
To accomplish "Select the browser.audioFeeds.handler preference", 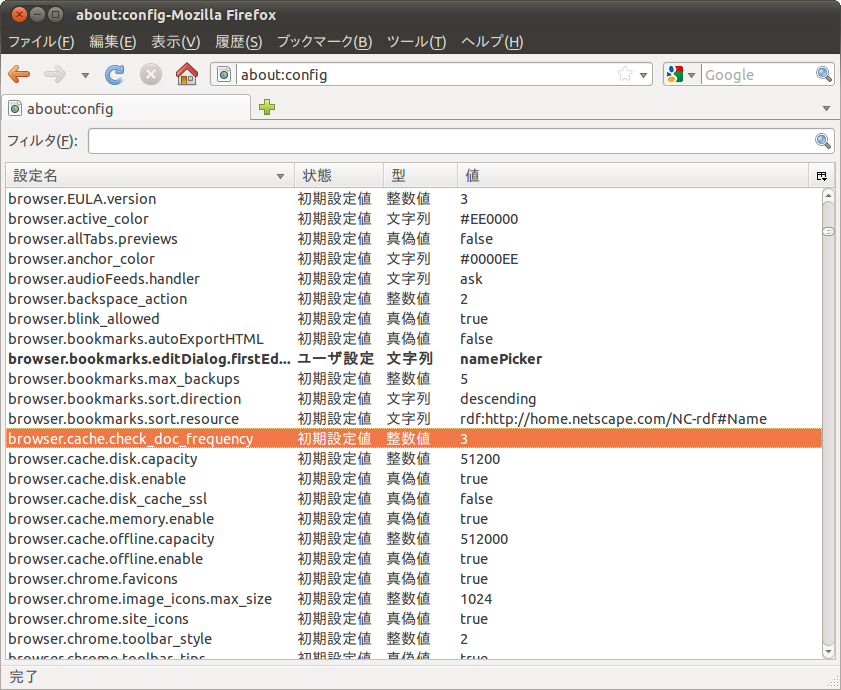I will pos(414,278).
